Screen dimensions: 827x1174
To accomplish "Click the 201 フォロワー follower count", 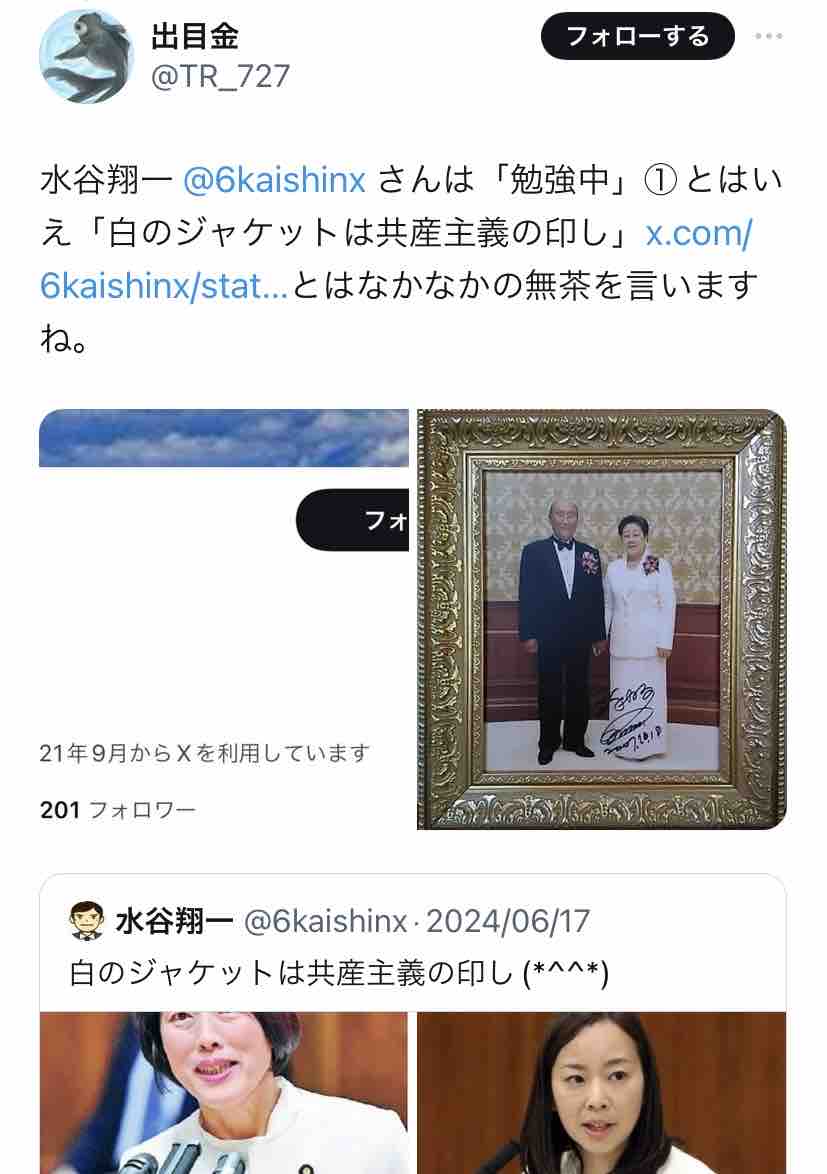I will [118, 809].
